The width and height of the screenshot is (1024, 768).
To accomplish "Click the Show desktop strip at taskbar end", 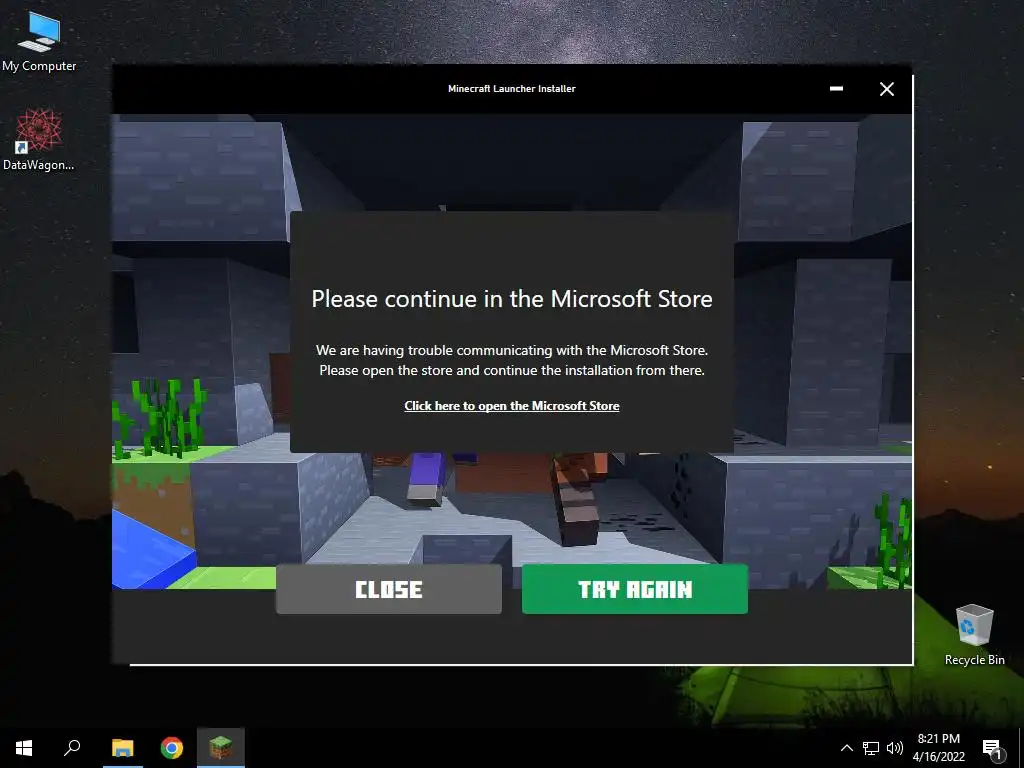I will (1021, 748).
